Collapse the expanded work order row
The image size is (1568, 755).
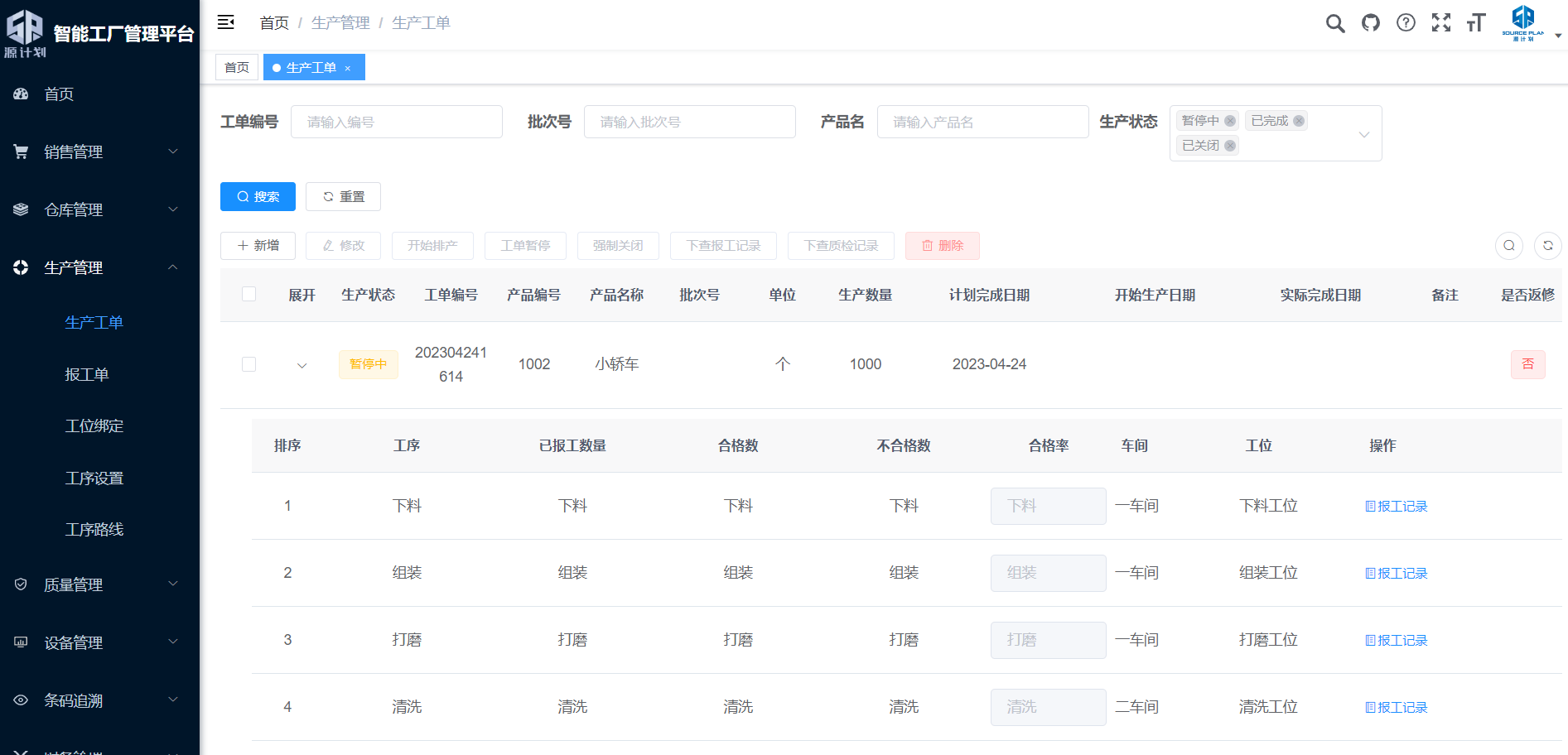302,365
